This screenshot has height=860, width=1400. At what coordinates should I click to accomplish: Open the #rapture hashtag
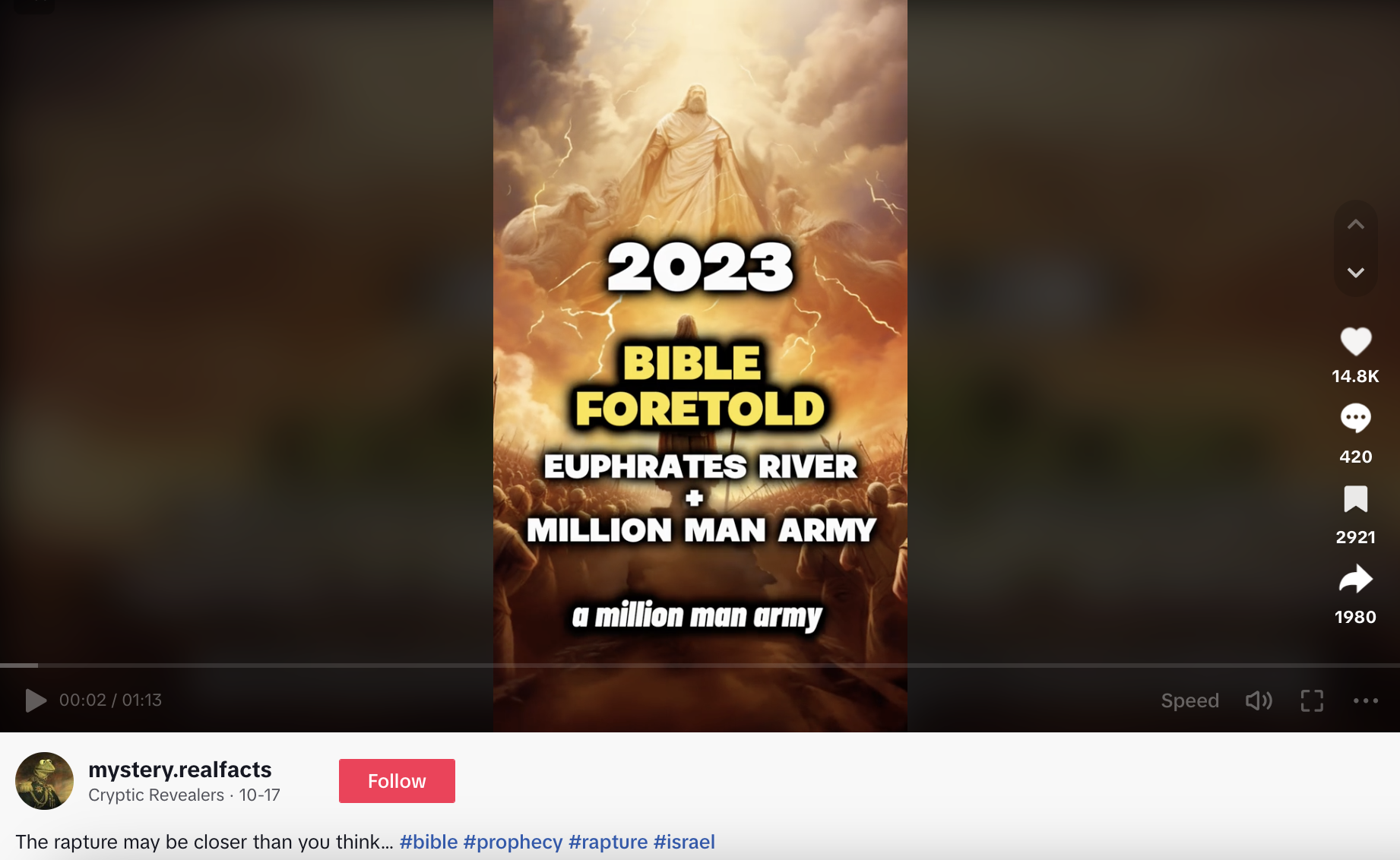coord(608,842)
